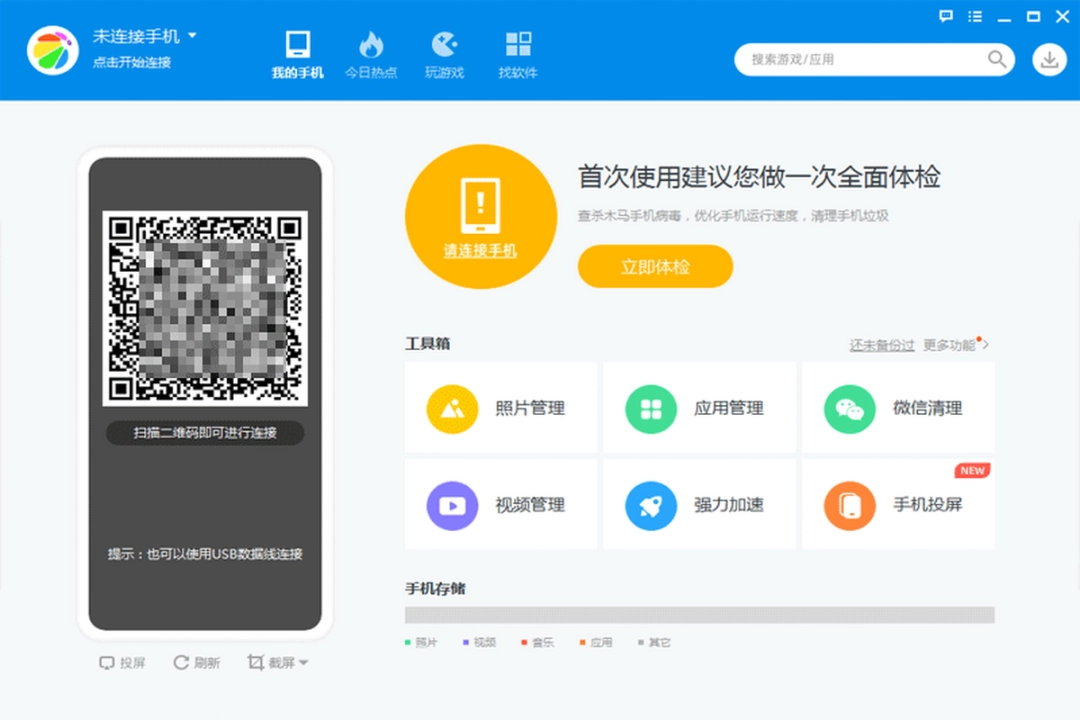Open the 截屏 screenshot dropdown arrow
This screenshot has width=1080, height=720.
click(x=302, y=662)
